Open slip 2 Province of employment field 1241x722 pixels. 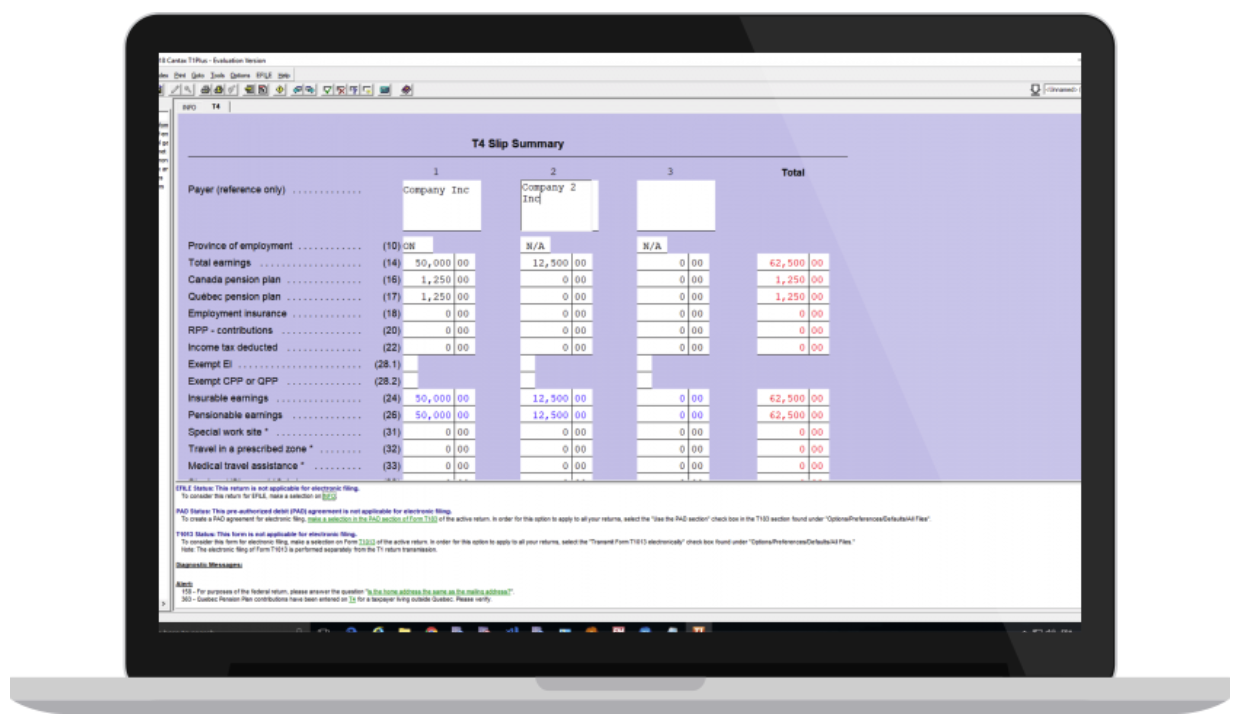click(535, 246)
